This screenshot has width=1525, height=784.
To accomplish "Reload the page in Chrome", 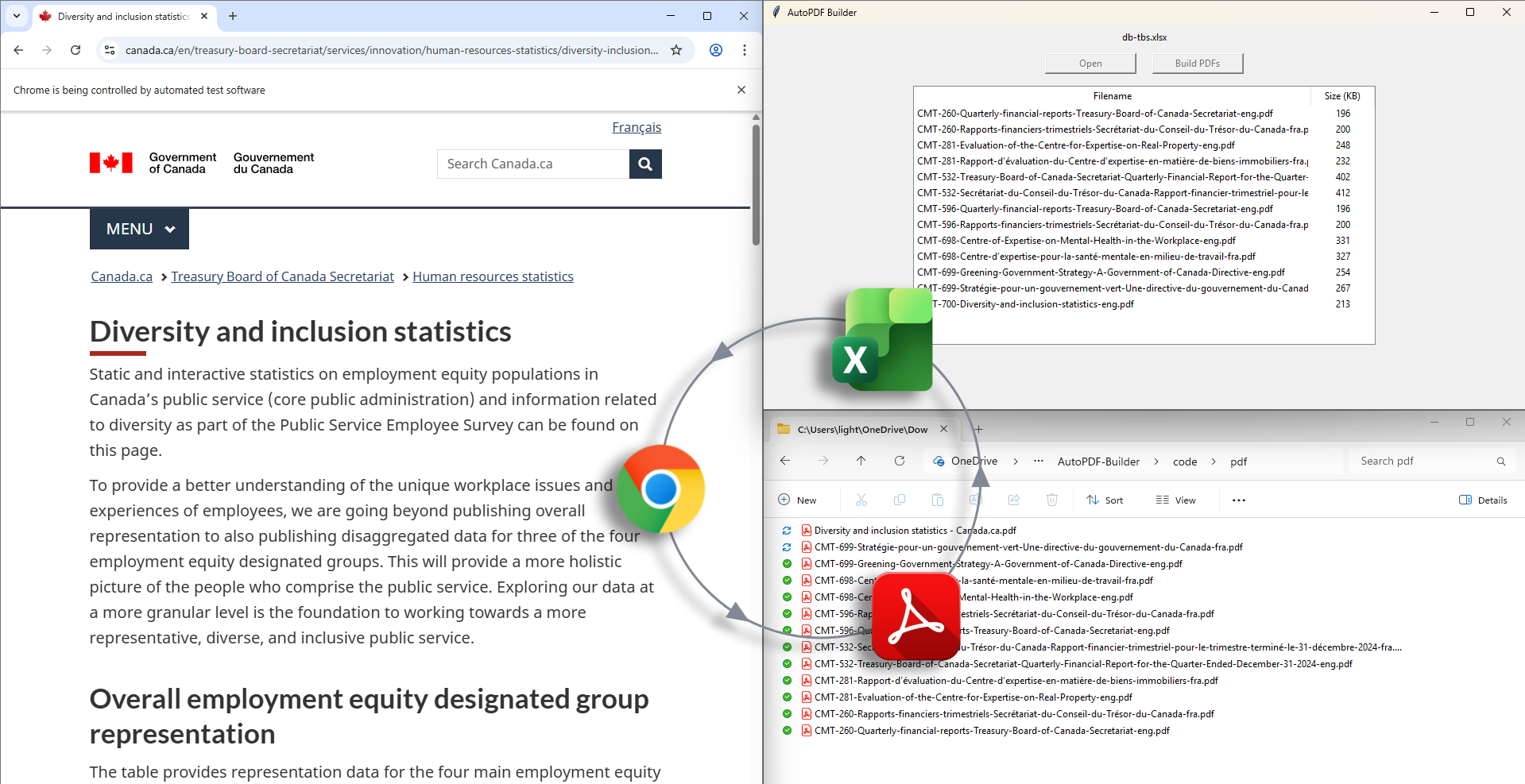I will coord(75,50).
